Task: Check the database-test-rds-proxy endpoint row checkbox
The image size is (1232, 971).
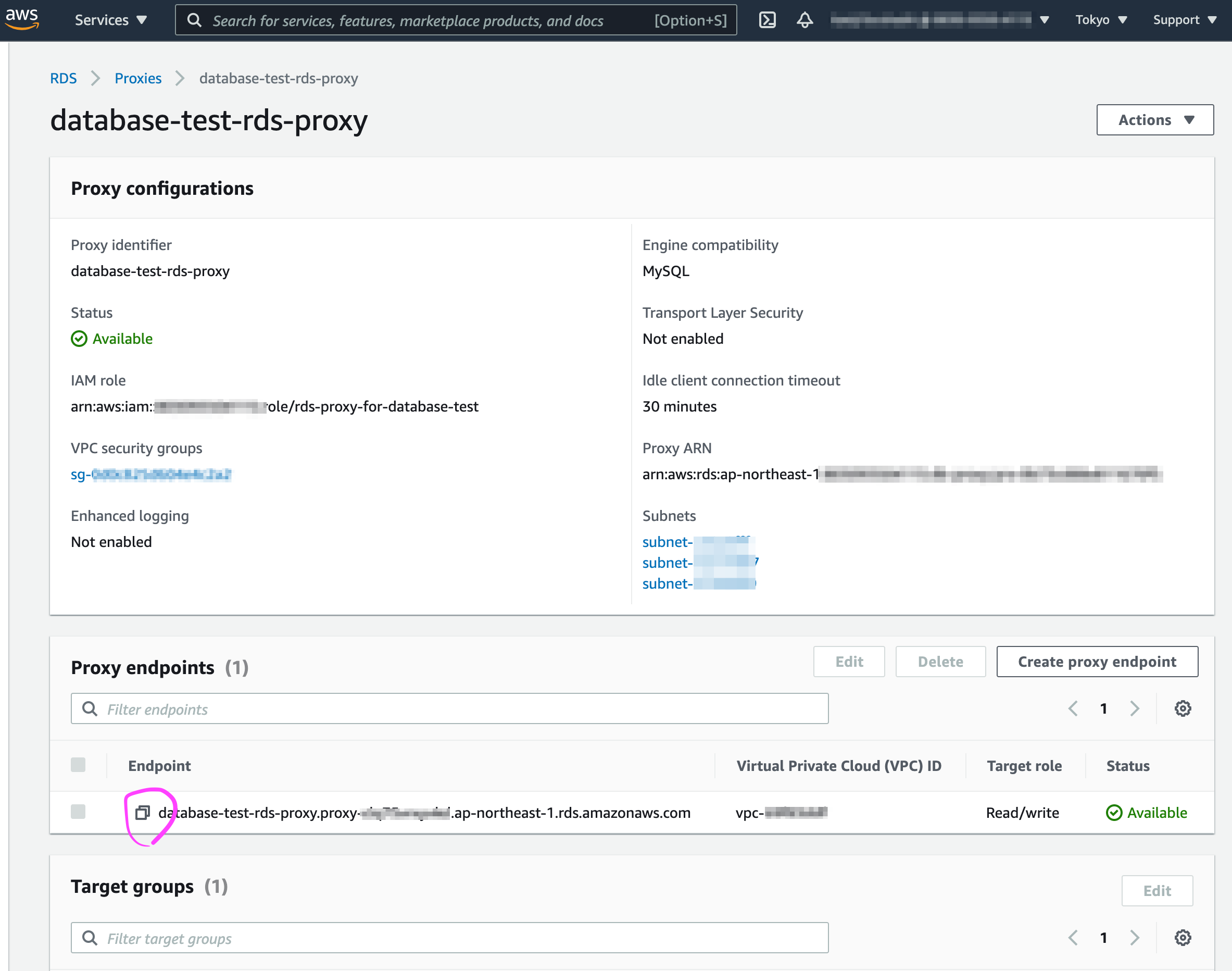Action: 79,812
